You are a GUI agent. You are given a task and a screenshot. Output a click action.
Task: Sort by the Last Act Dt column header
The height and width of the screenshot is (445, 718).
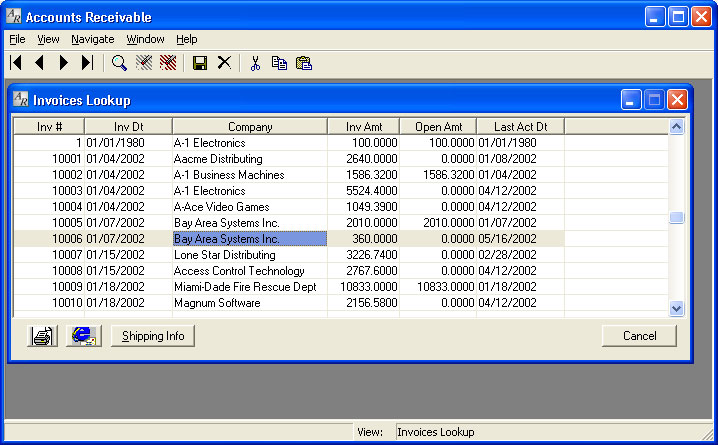pos(521,126)
